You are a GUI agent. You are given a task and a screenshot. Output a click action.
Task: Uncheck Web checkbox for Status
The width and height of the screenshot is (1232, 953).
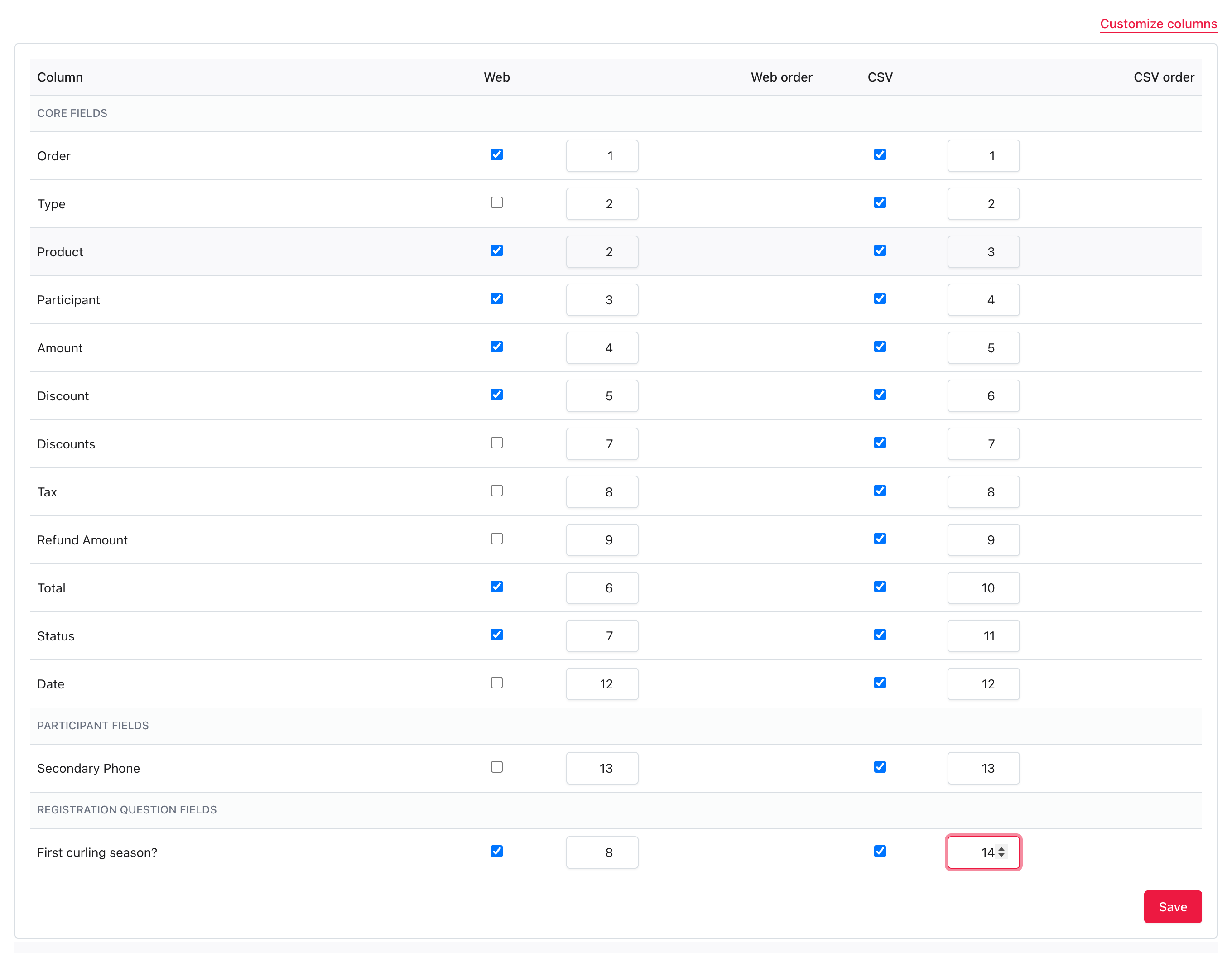[x=496, y=634]
